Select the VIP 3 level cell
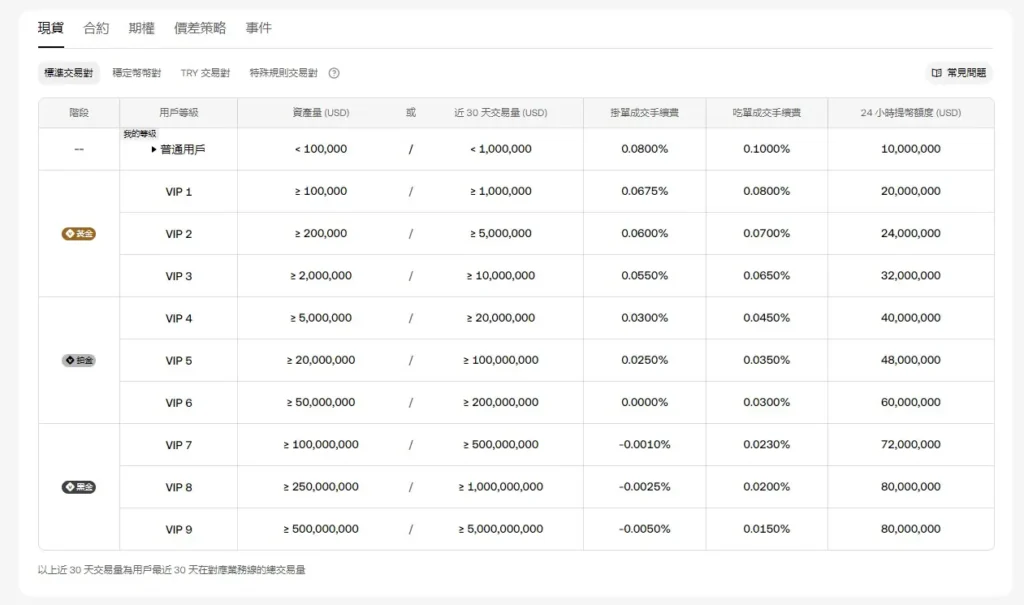The width and height of the screenshot is (1024, 605). pos(178,276)
